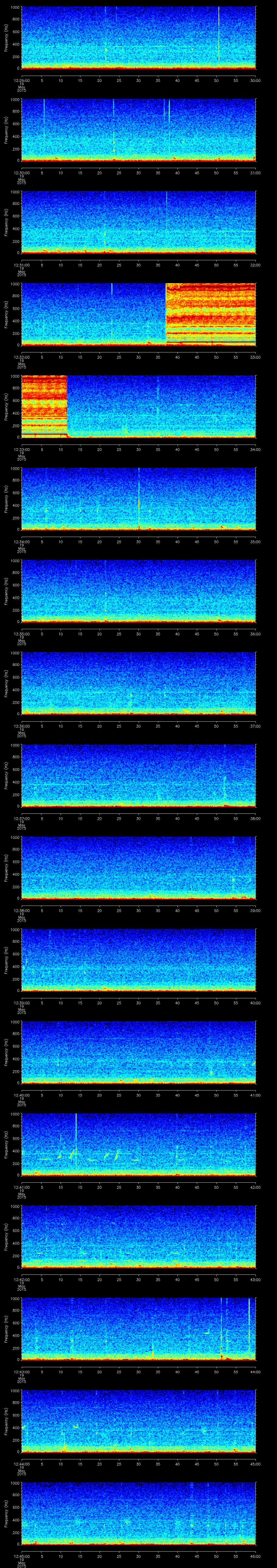Pick the 12:34:00 start time label
The image size is (277, 1568).
tap(21, 542)
